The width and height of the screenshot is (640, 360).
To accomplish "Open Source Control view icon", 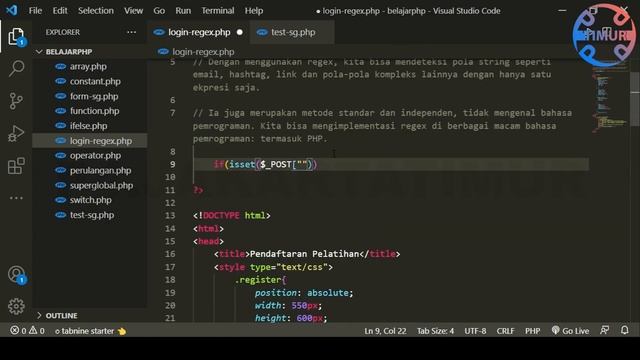I will coord(16,101).
